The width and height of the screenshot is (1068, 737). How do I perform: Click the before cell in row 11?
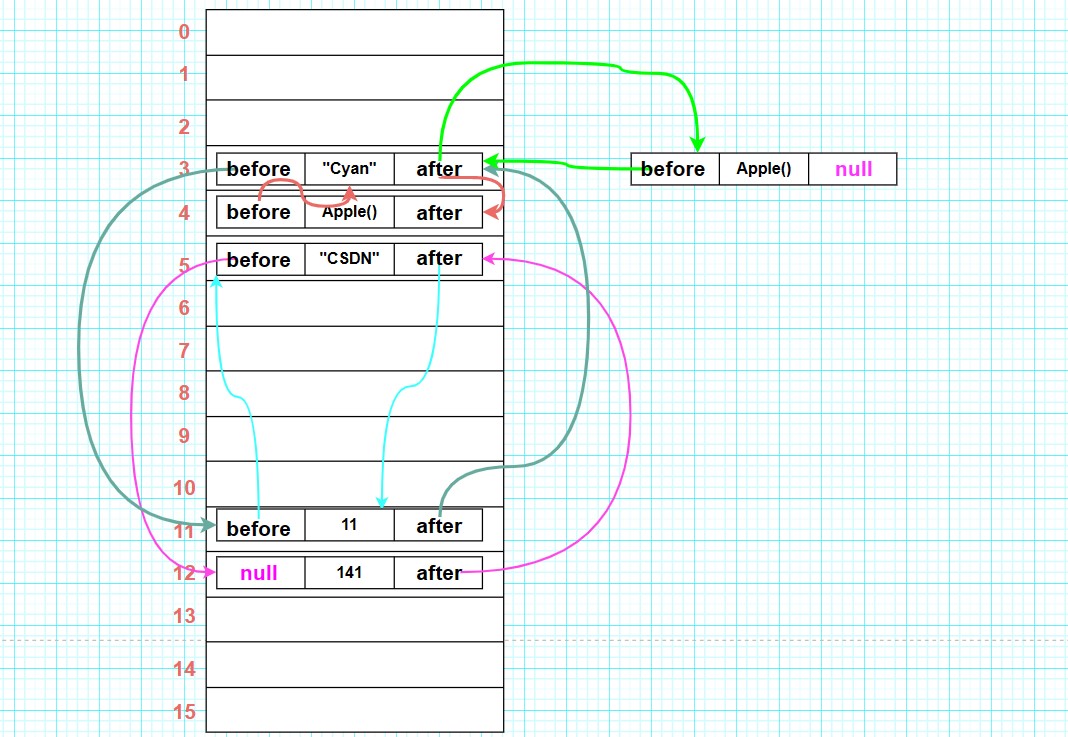pyautogui.click(x=260, y=524)
